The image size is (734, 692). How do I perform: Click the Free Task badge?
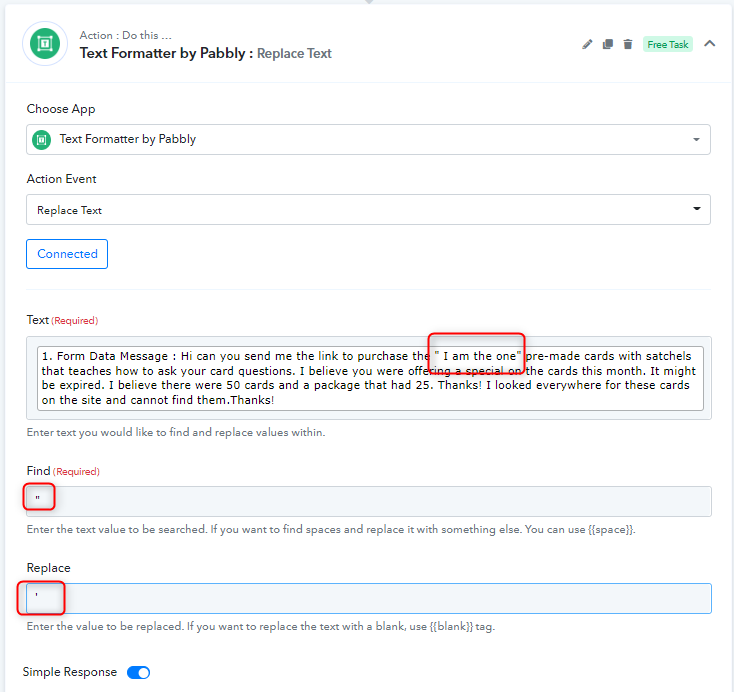point(668,44)
